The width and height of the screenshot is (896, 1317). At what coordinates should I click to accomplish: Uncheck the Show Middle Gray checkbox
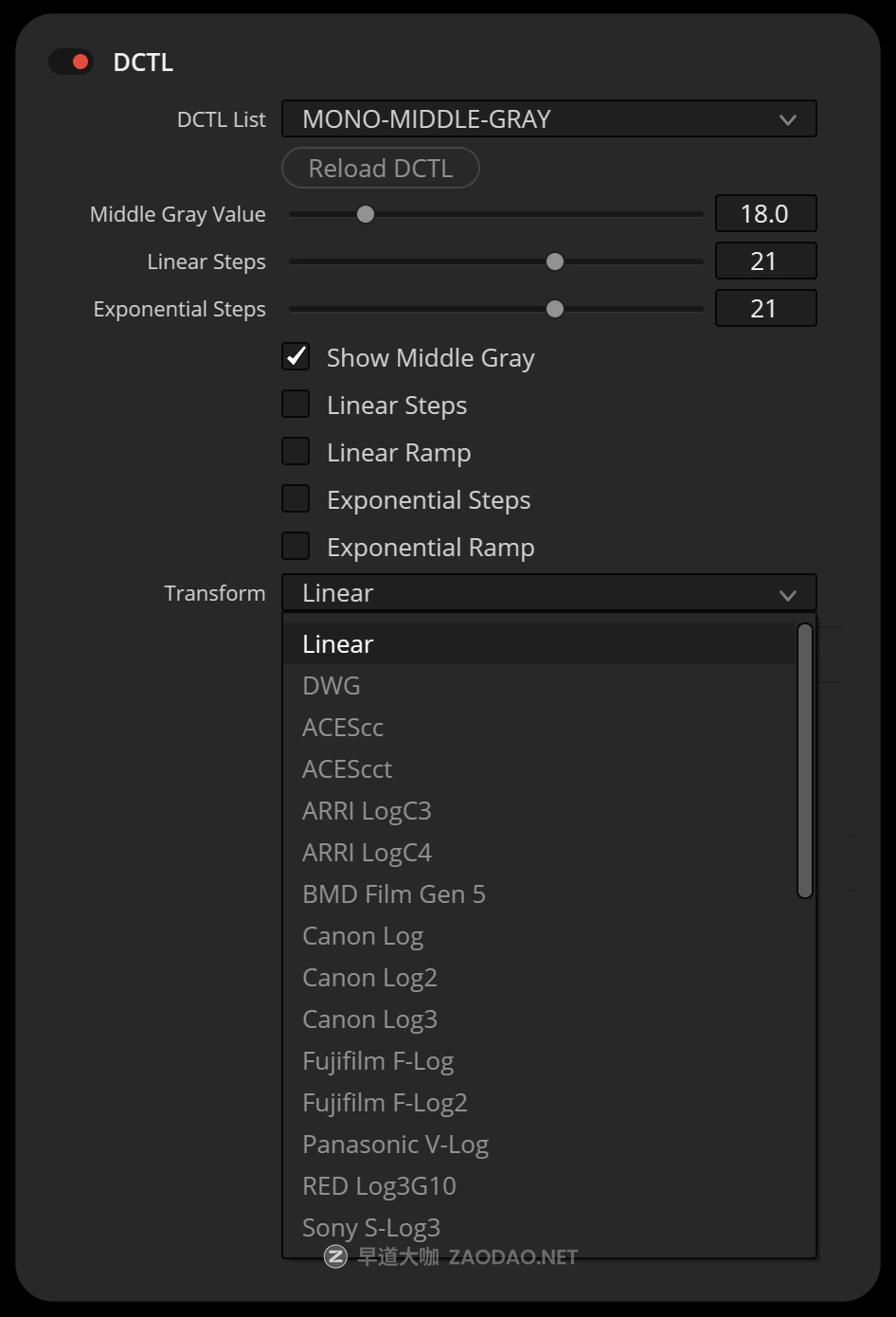[x=296, y=357]
